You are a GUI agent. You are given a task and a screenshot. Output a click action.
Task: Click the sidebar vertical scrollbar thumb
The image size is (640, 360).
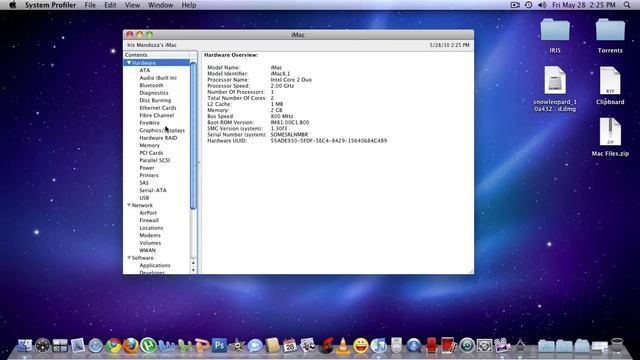(193, 135)
